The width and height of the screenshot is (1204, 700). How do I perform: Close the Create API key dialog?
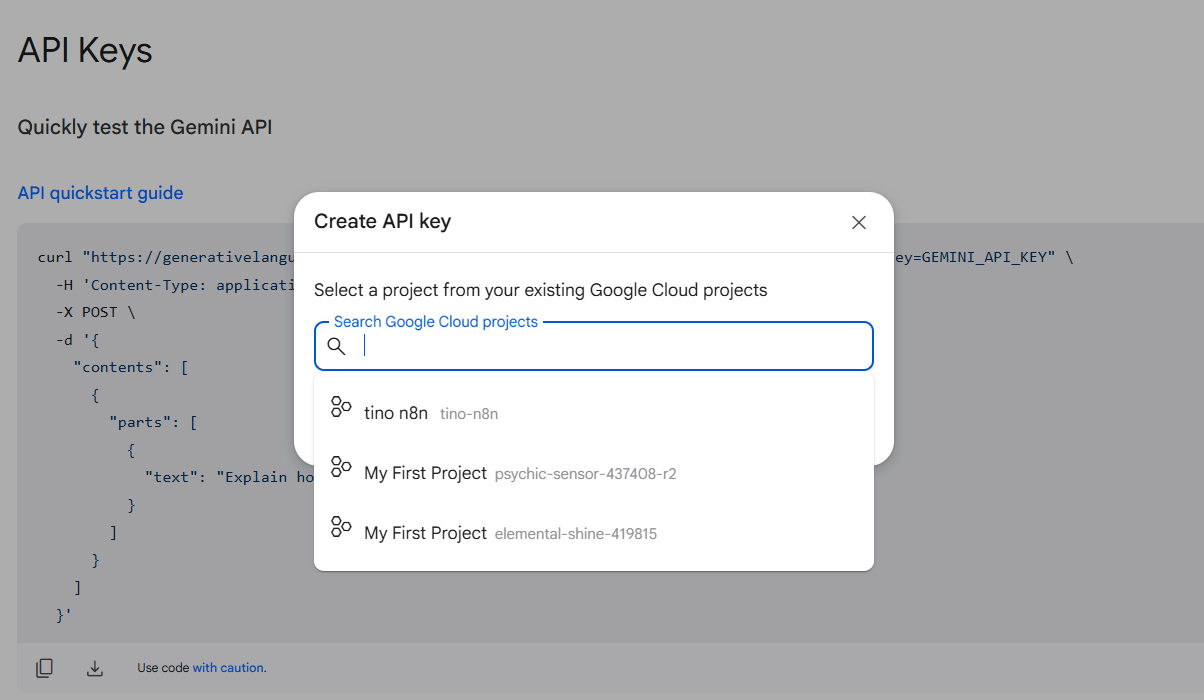(858, 222)
